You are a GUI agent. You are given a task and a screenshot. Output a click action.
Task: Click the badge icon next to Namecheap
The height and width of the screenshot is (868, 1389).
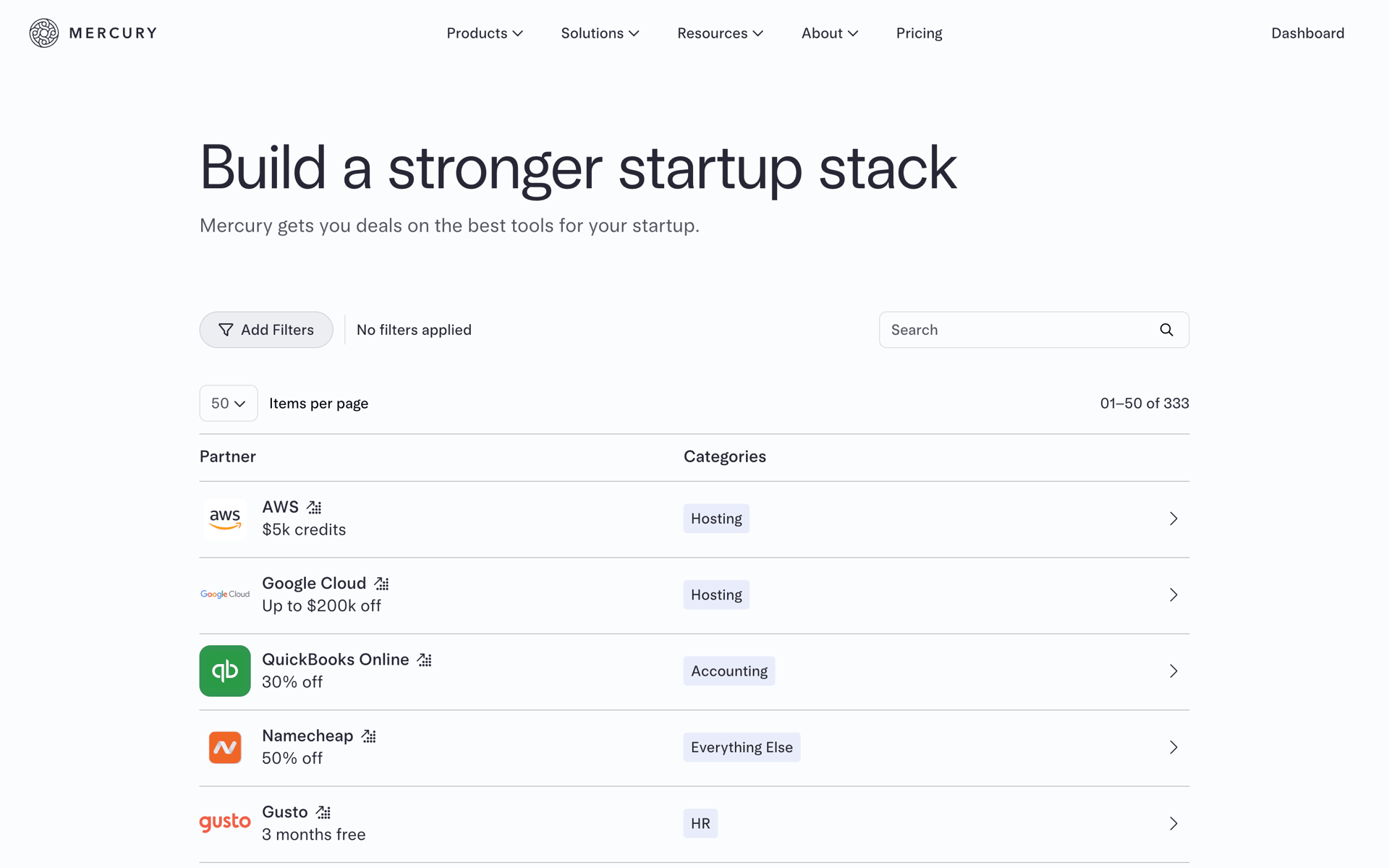369,736
